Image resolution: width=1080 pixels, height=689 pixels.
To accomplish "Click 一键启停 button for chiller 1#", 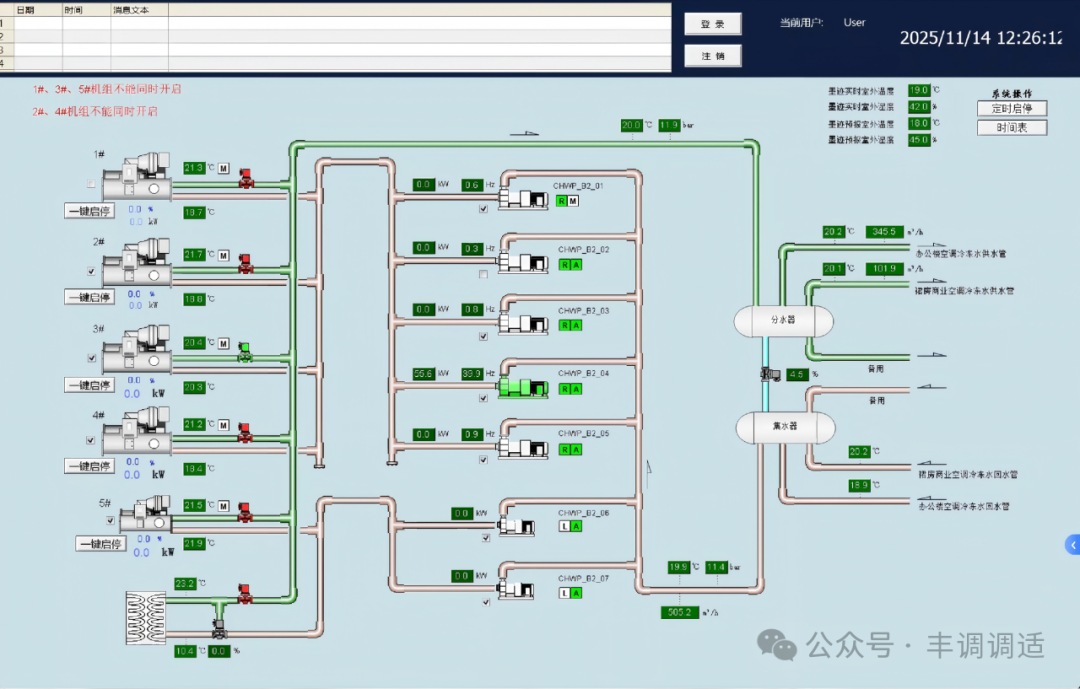I will 90,211.
